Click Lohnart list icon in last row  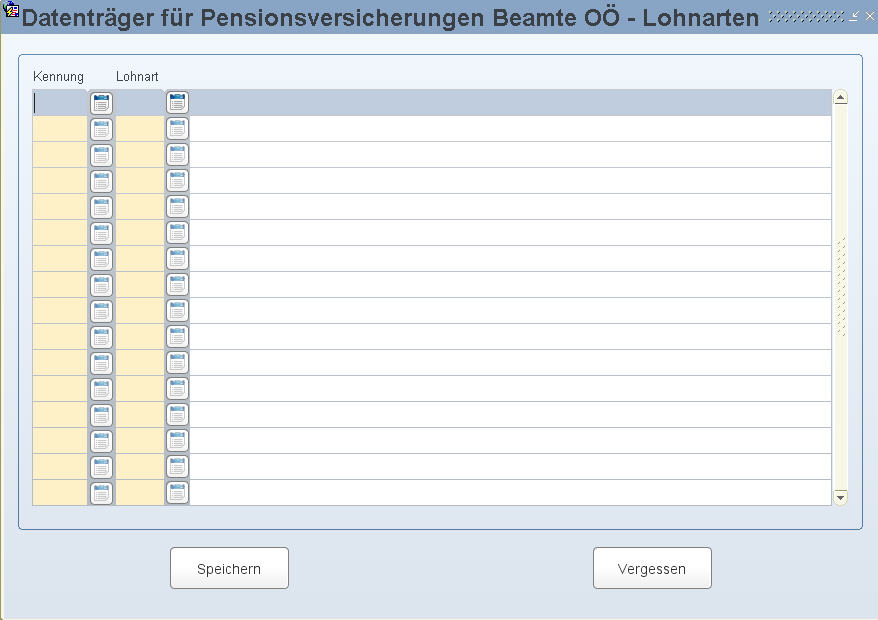click(177, 492)
